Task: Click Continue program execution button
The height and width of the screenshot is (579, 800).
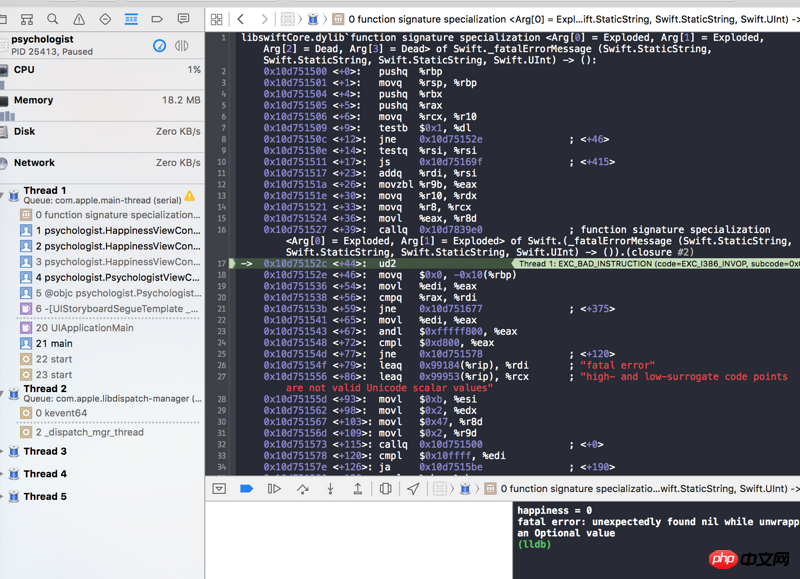Action: pos(274,489)
